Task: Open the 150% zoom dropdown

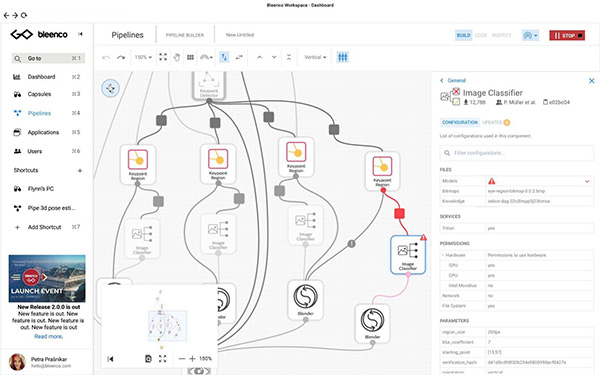Action: click(143, 57)
